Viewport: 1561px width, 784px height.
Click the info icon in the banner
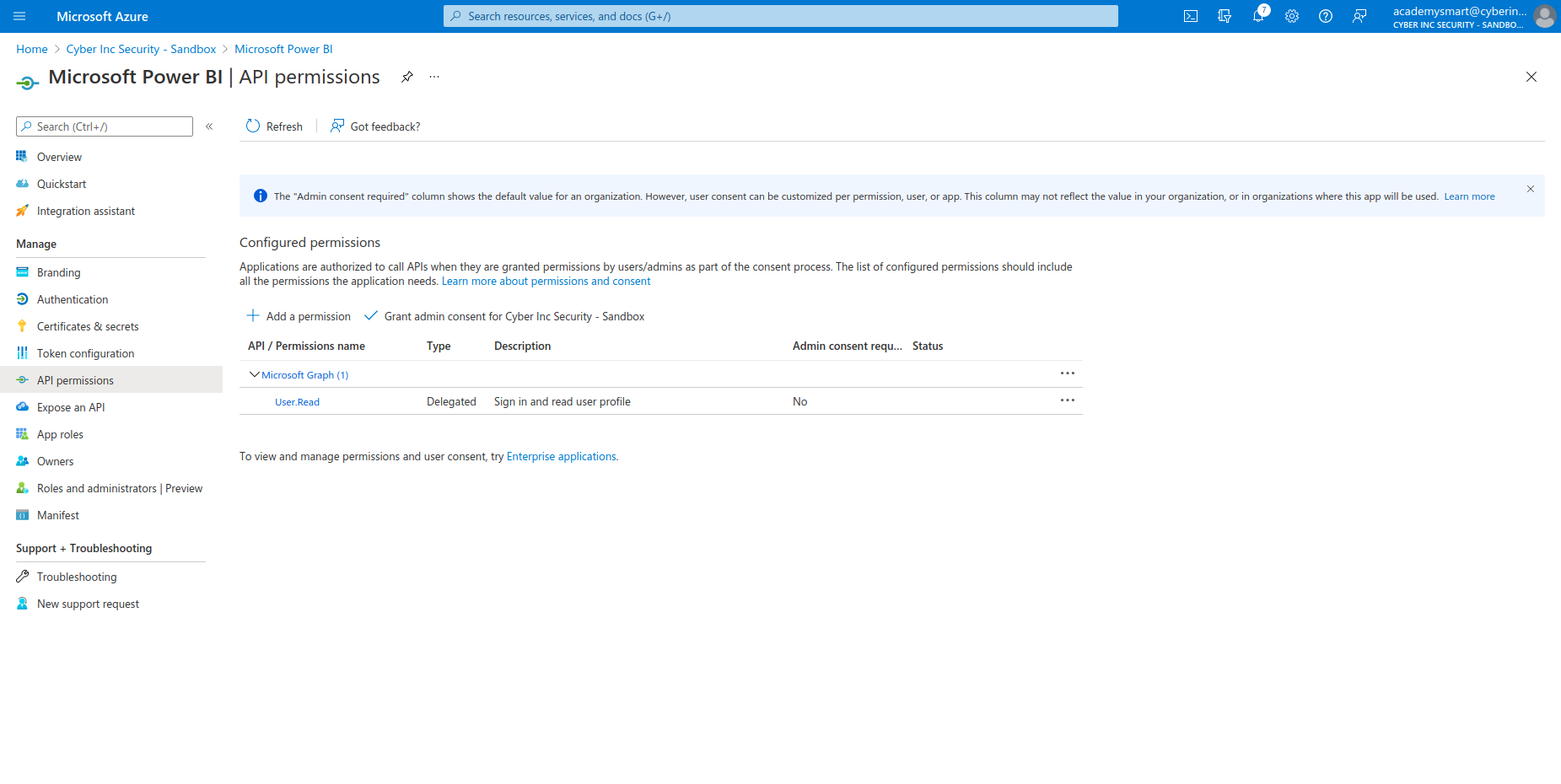[x=261, y=196]
